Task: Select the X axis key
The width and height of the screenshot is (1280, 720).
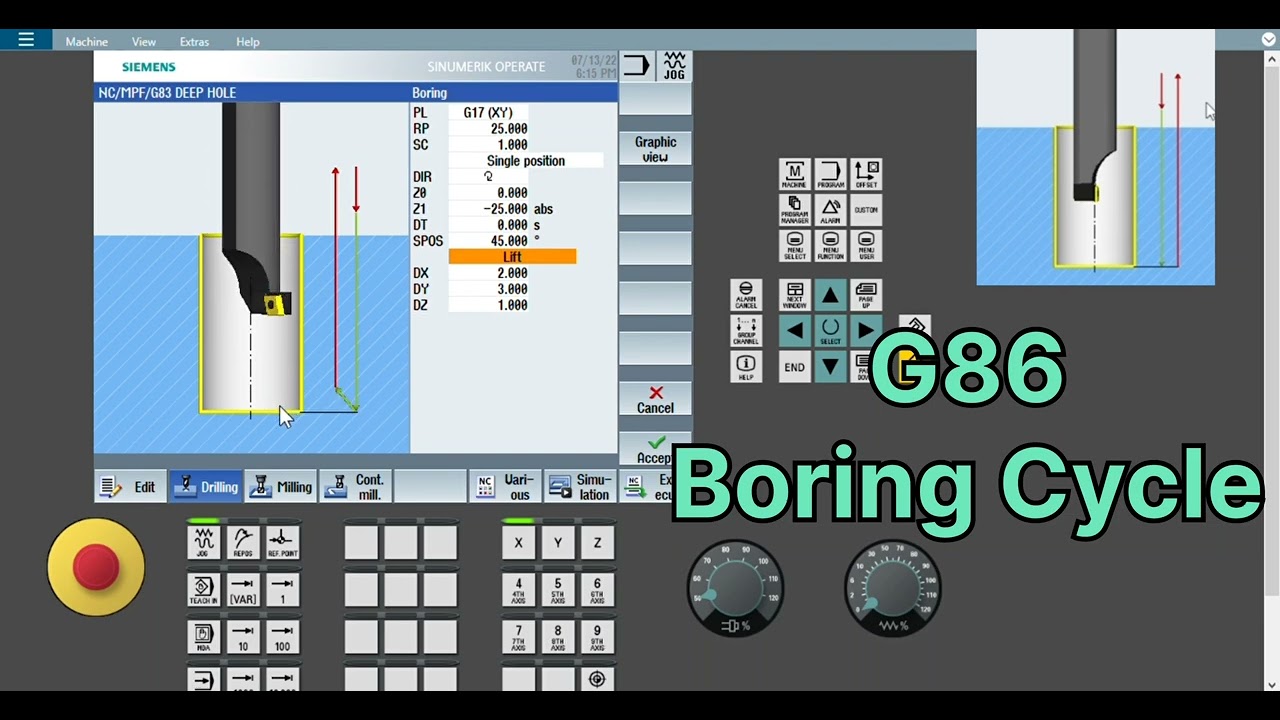Action: coord(518,542)
